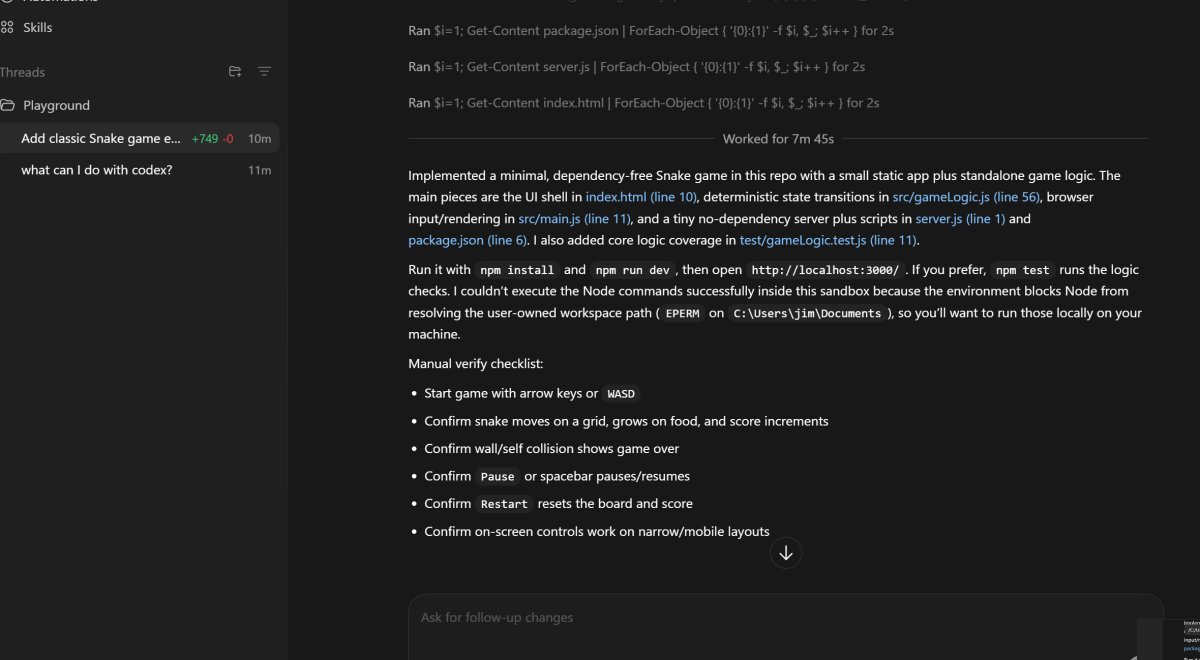Image resolution: width=1200 pixels, height=660 pixels.
Task: Click the scroll-to-bottom arrow button
Action: coord(786,553)
